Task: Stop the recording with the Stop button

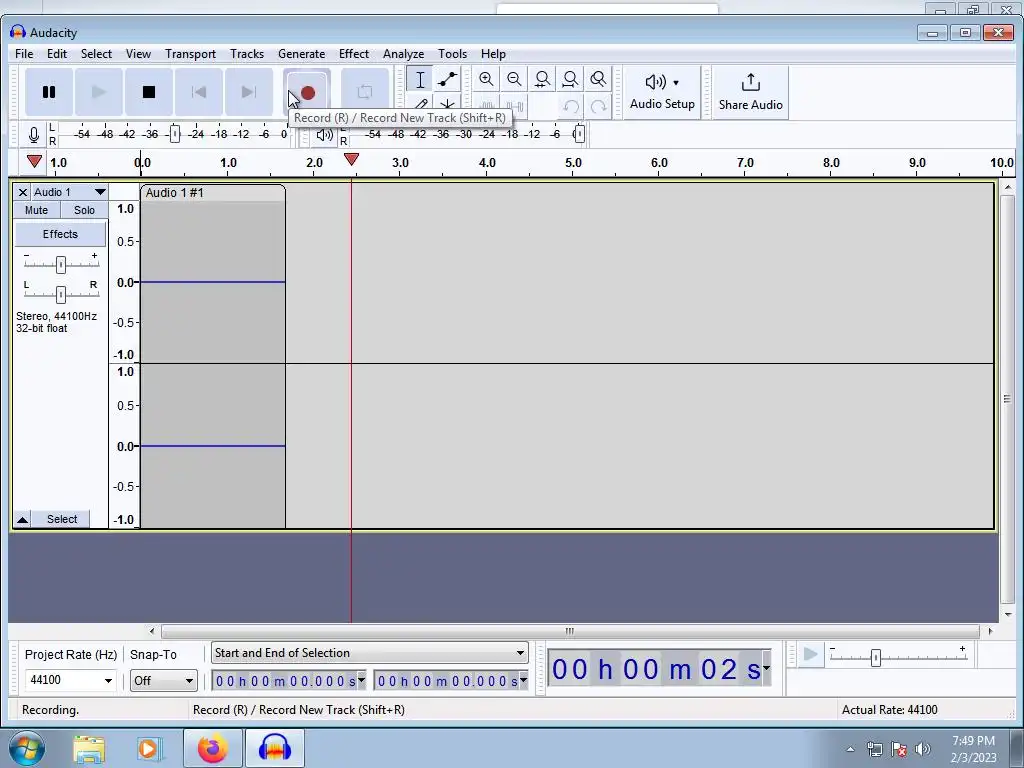Action: click(x=149, y=92)
